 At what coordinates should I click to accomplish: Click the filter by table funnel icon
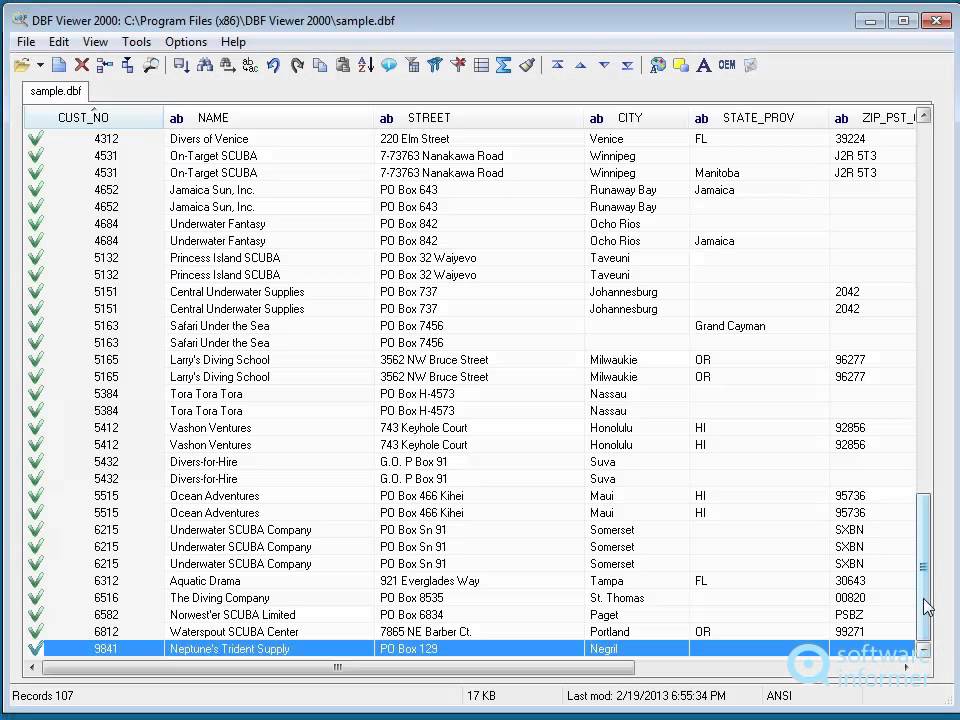[412, 65]
